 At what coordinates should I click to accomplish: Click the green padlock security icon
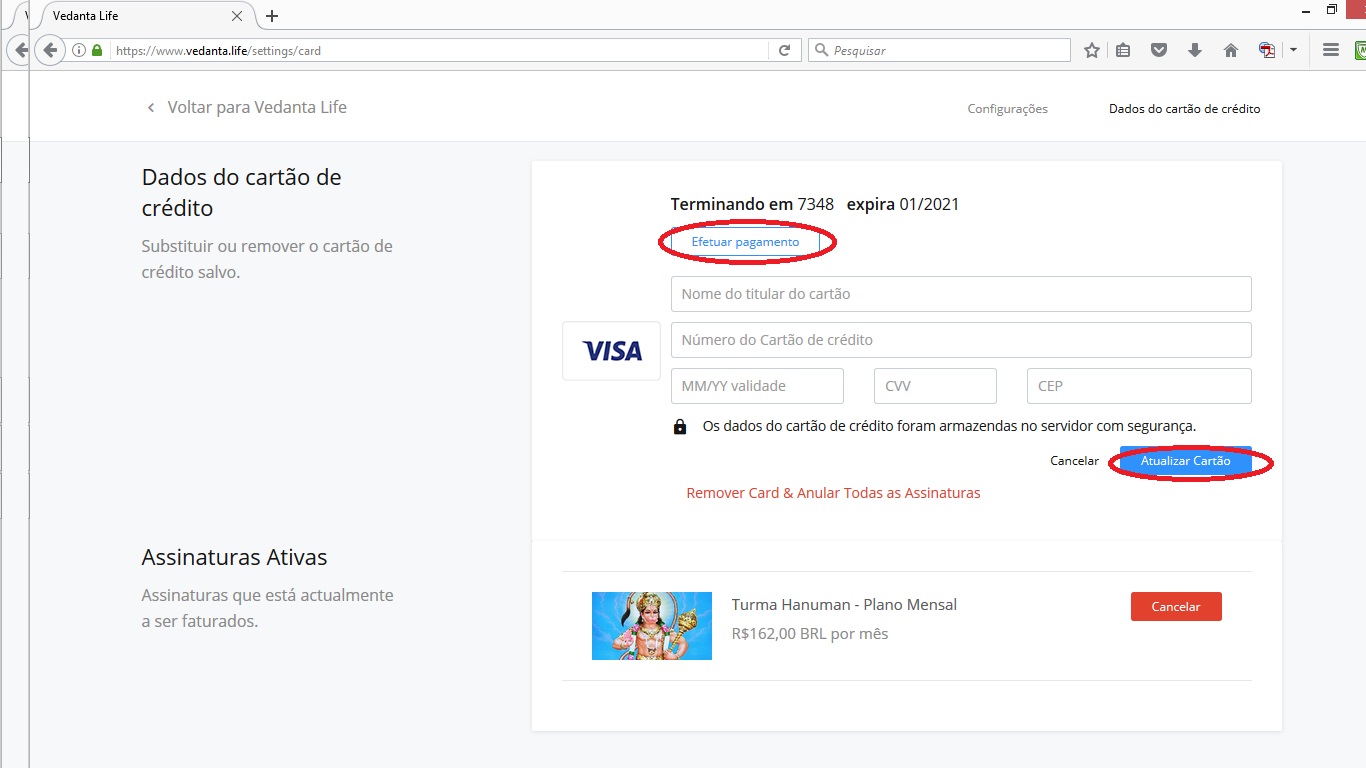tap(97, 50)
